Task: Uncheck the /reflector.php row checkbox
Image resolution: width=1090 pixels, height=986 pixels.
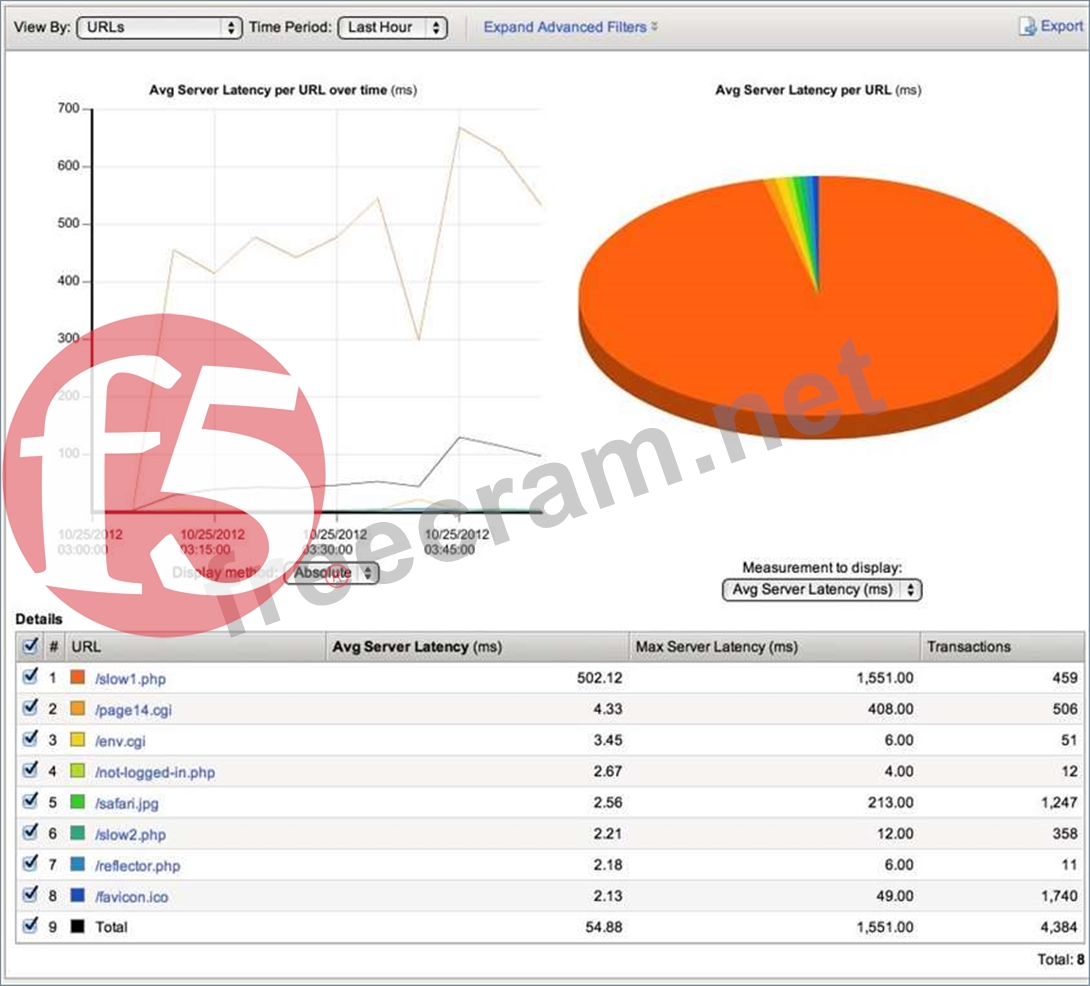Action: point(30,864)
